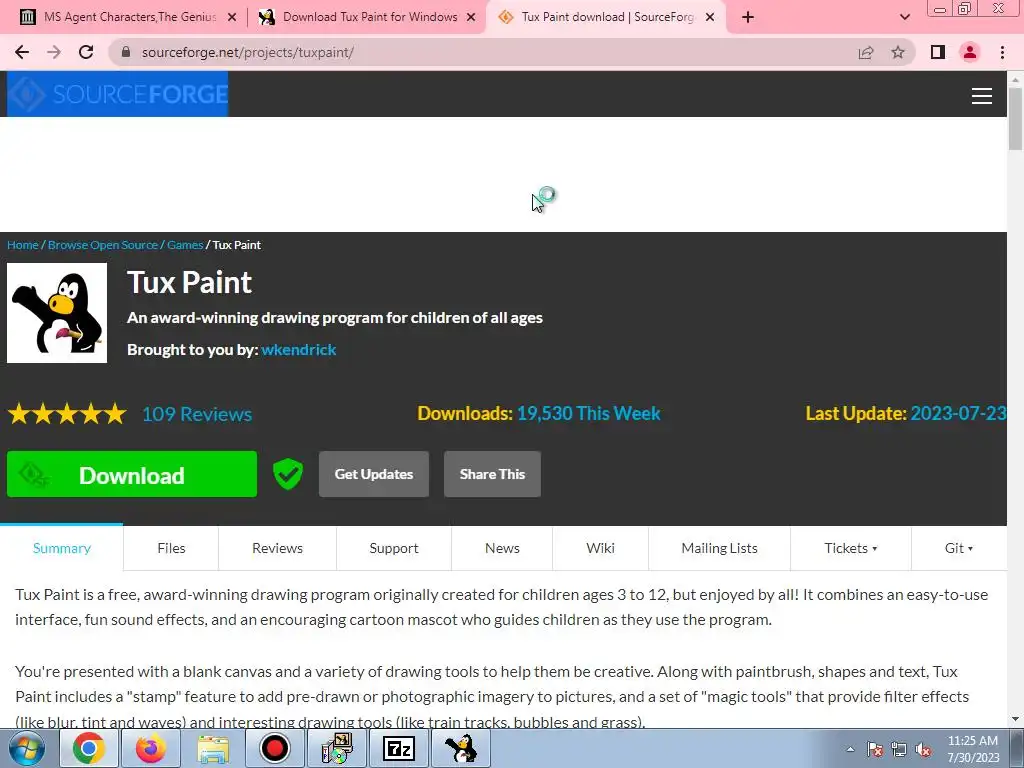Show hidden system tray icons arrow

850,749
